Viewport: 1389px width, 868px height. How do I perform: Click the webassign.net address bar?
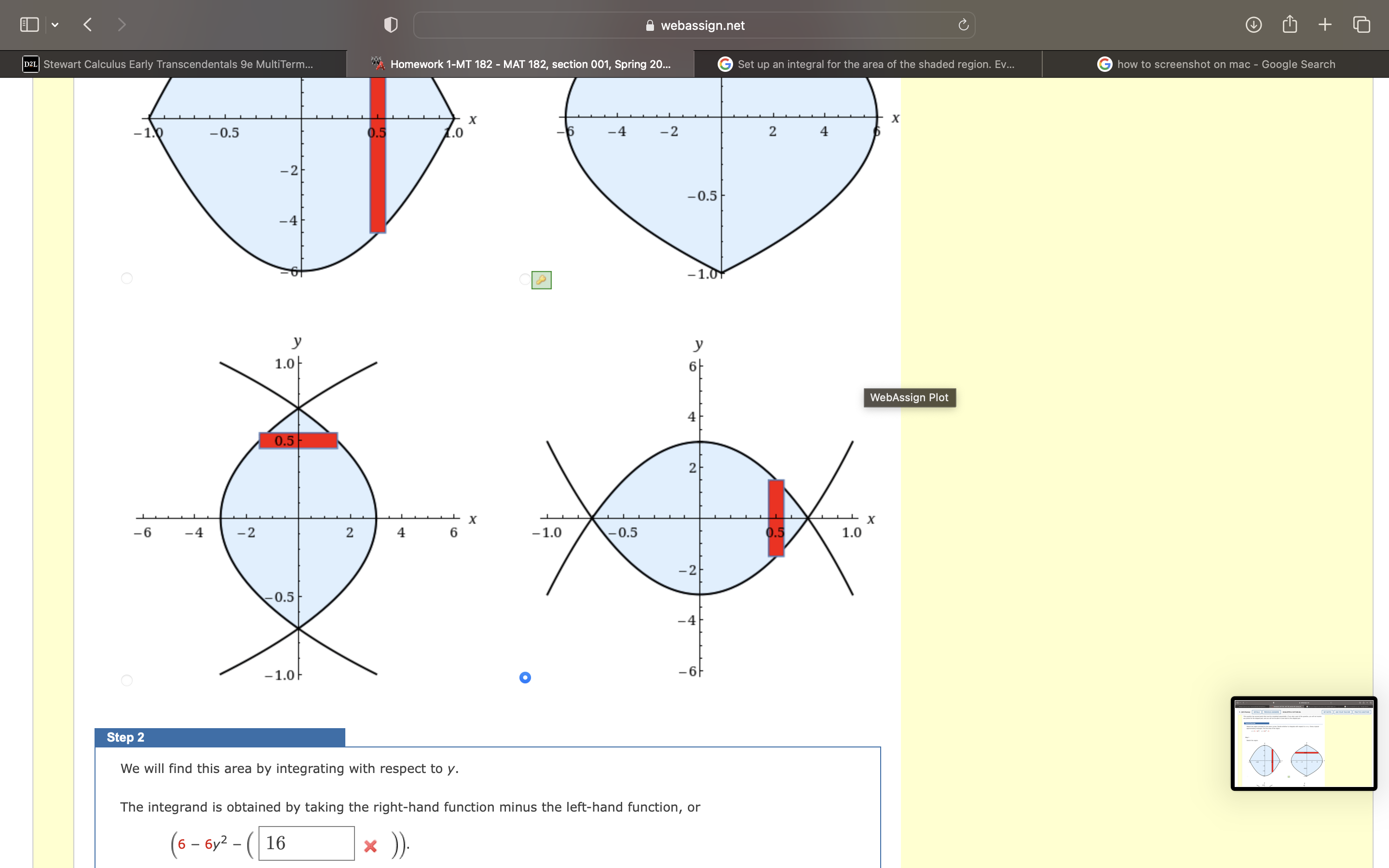694,25
